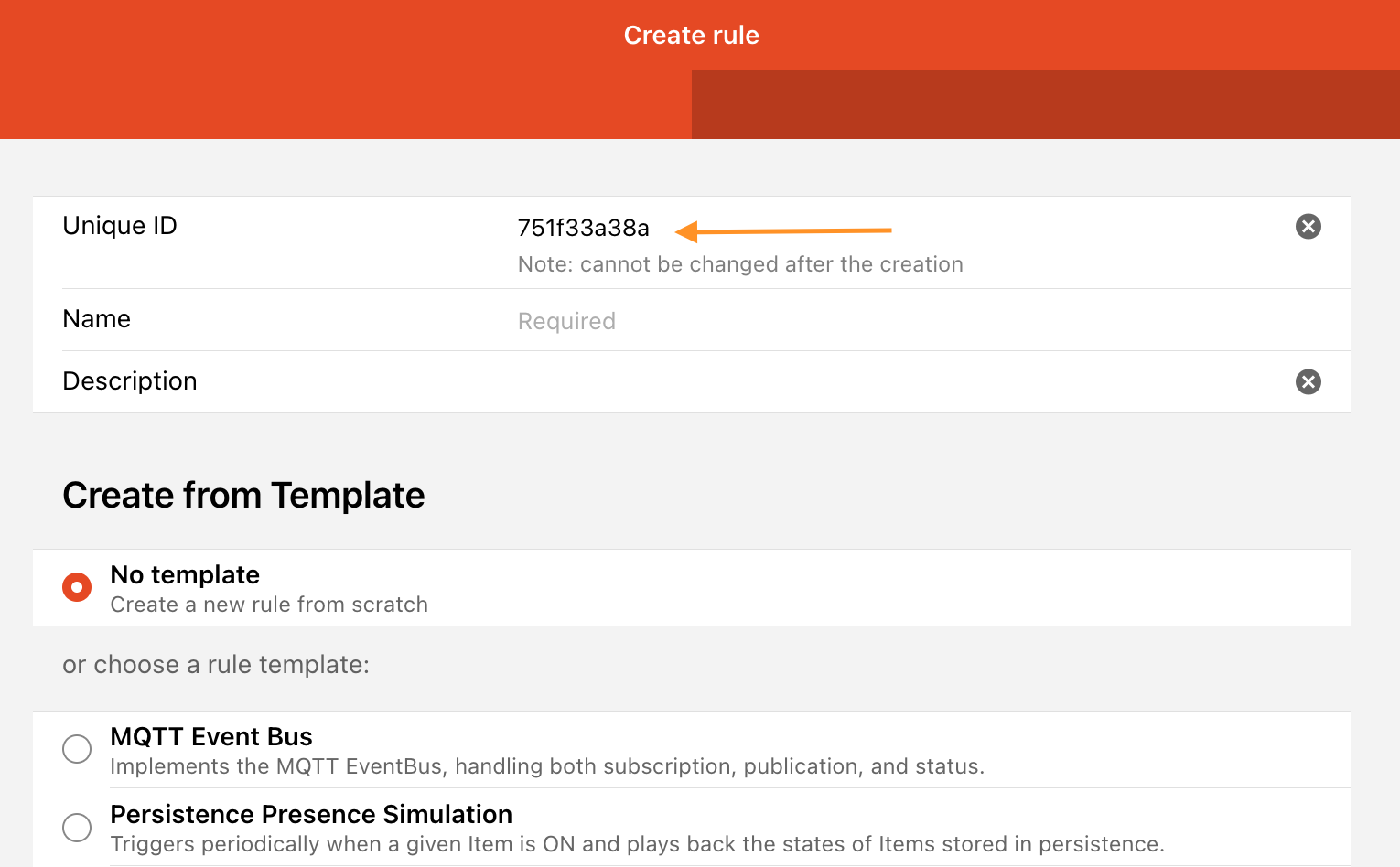
Task: Click the note about ID not changeable
Action: click(740, 264)
